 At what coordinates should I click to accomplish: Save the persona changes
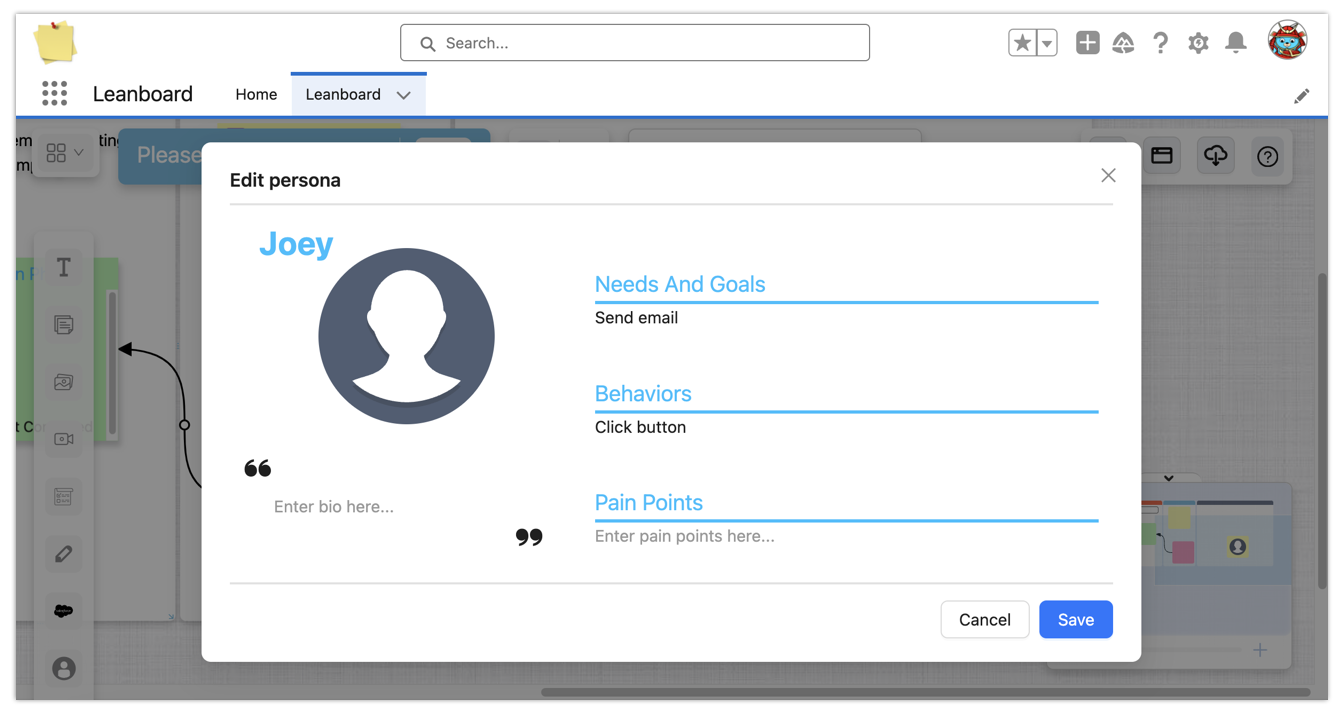1075,620
